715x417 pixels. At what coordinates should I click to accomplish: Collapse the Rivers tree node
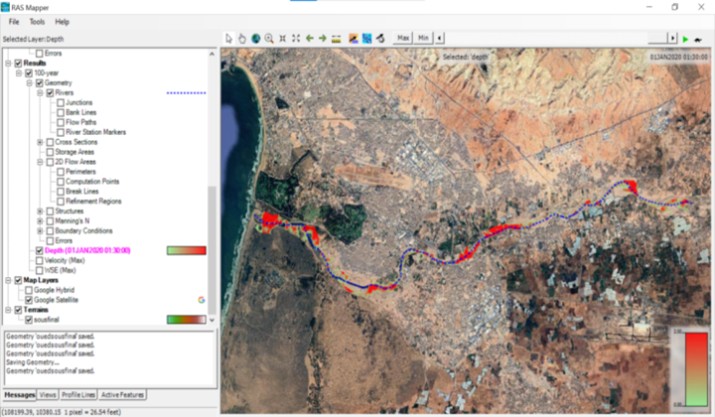coord(40,93)
